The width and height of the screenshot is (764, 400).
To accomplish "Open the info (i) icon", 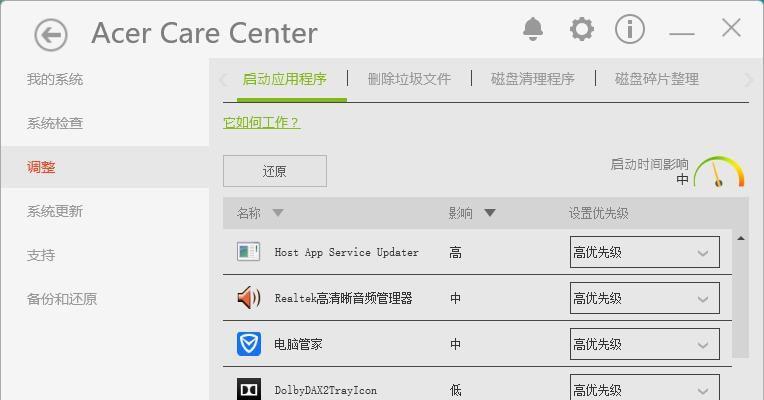I will click(630, 29).
